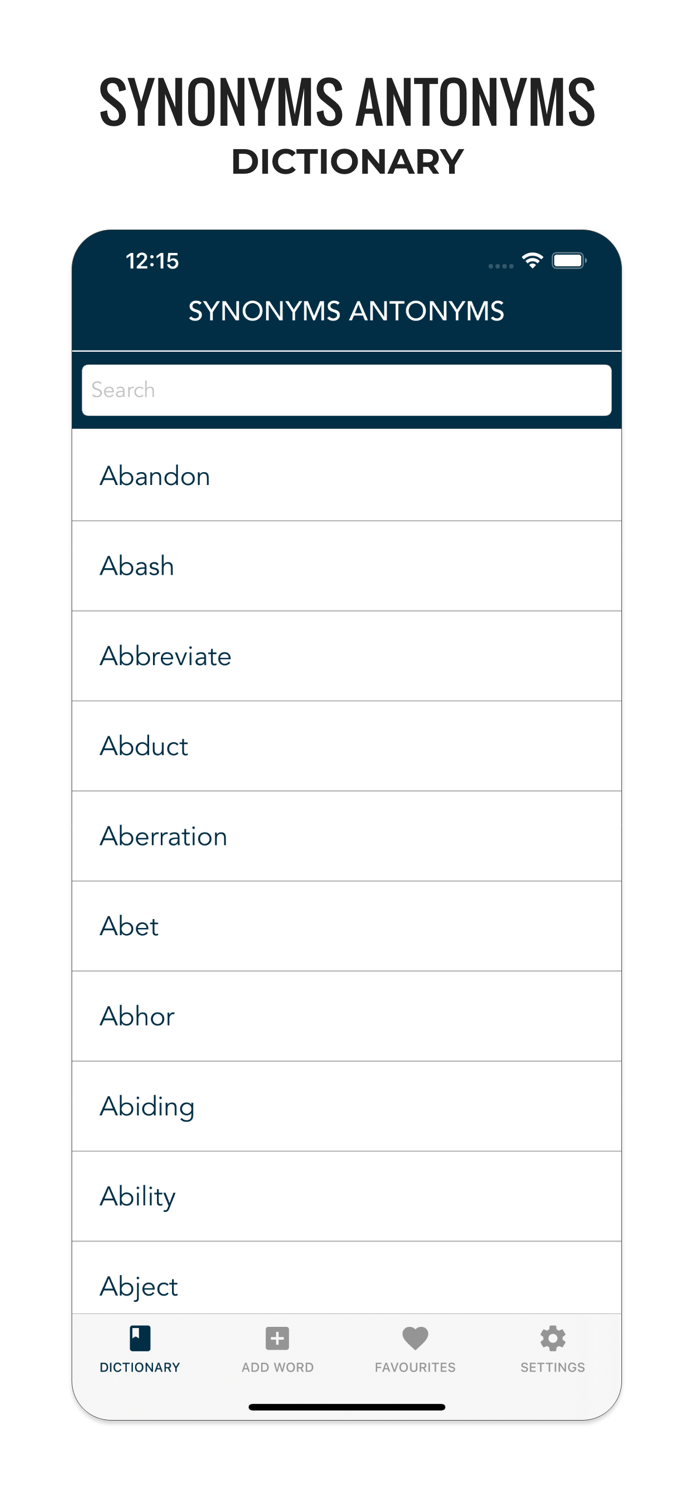This screenshot has width=693, height=1500.
Task: Open Settings using the gear icon
Action: [552, 1338]
